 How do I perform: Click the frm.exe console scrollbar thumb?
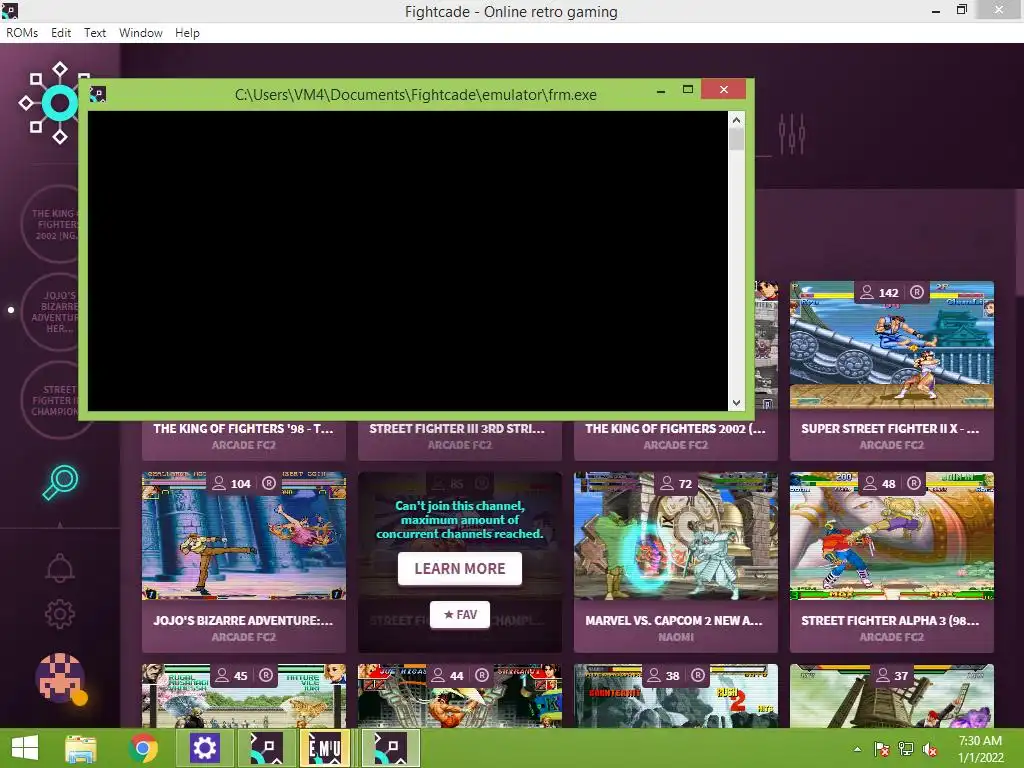click(x=736, y=140)
